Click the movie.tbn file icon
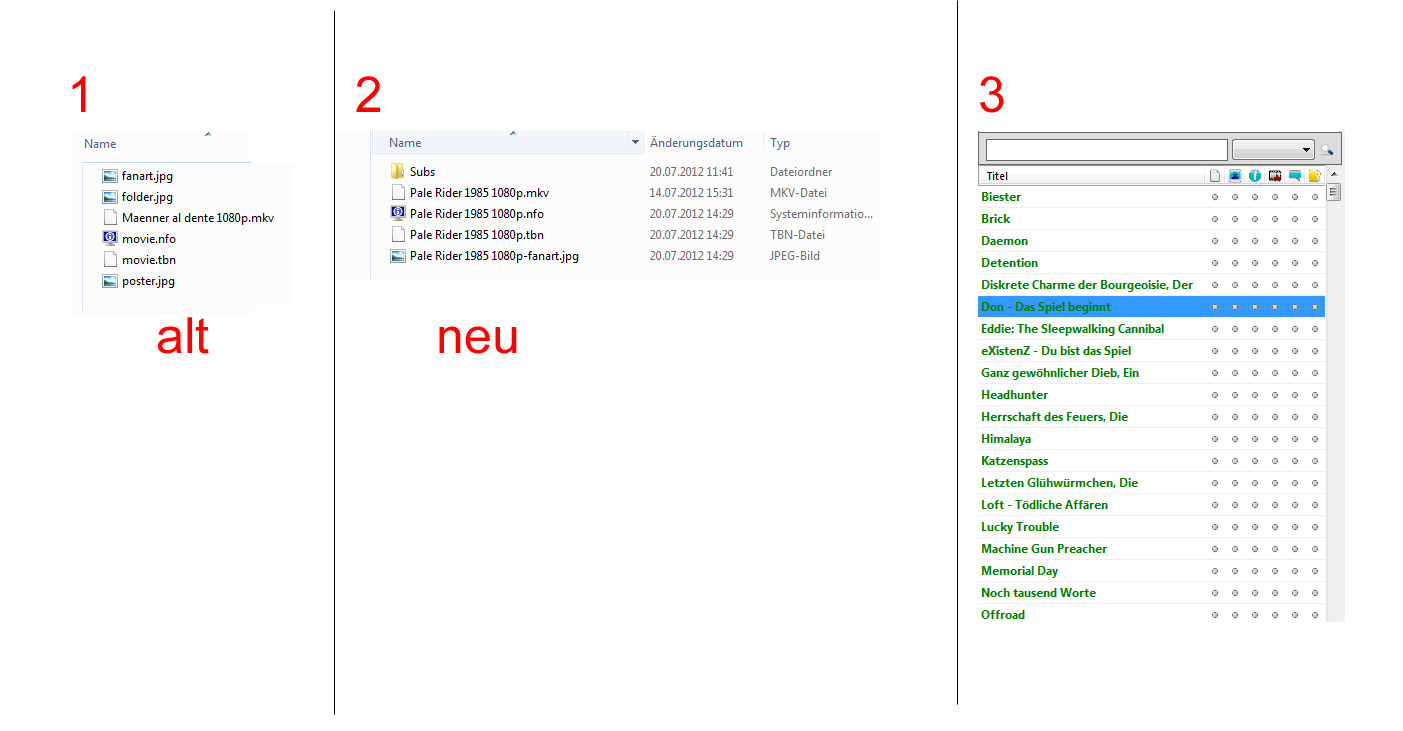The image size is (1403, 731). point(110,259)
